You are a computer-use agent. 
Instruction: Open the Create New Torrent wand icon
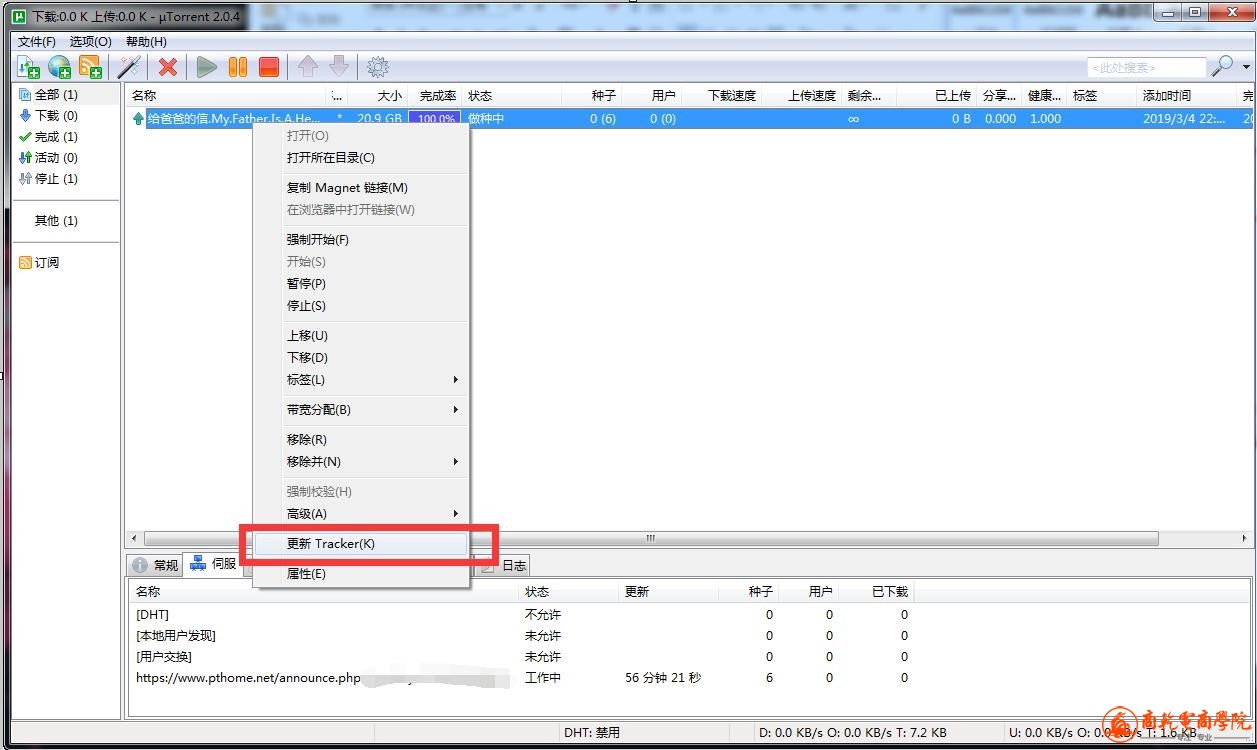click(x=129, y=67)
